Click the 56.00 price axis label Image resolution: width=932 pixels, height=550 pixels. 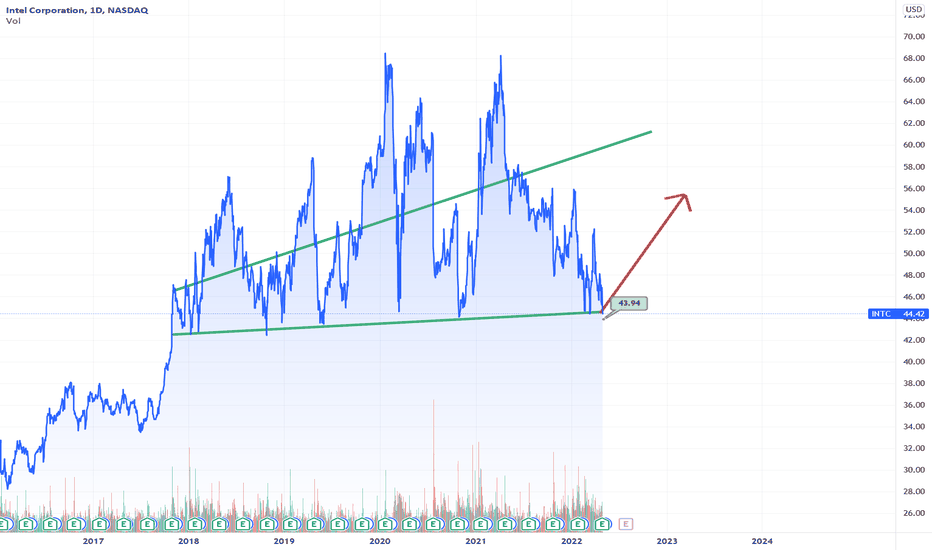(x=914, y=188)
